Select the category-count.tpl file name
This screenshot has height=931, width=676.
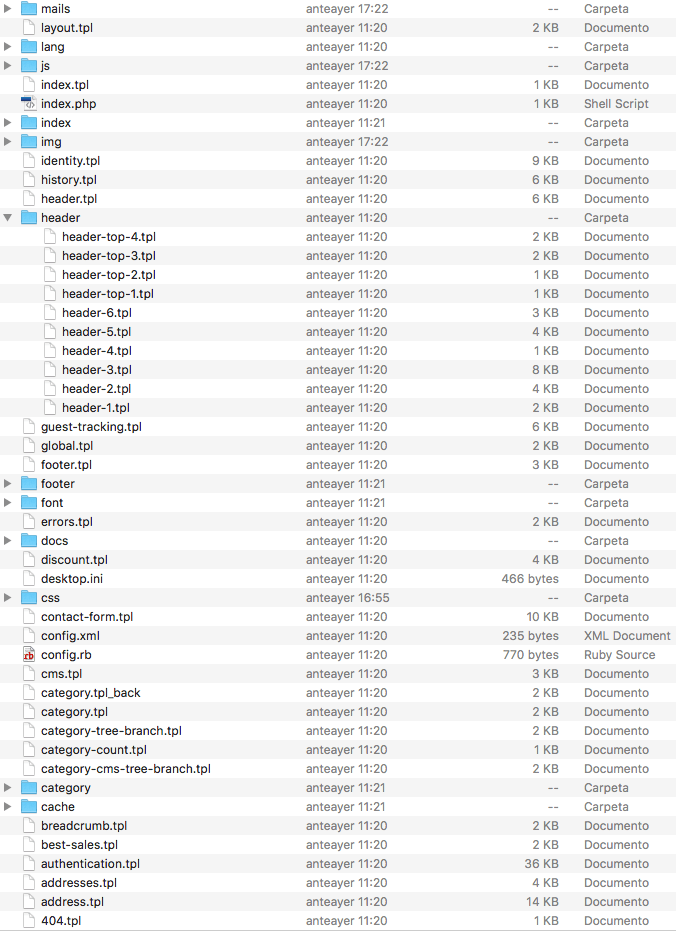[x=94, y=750]
